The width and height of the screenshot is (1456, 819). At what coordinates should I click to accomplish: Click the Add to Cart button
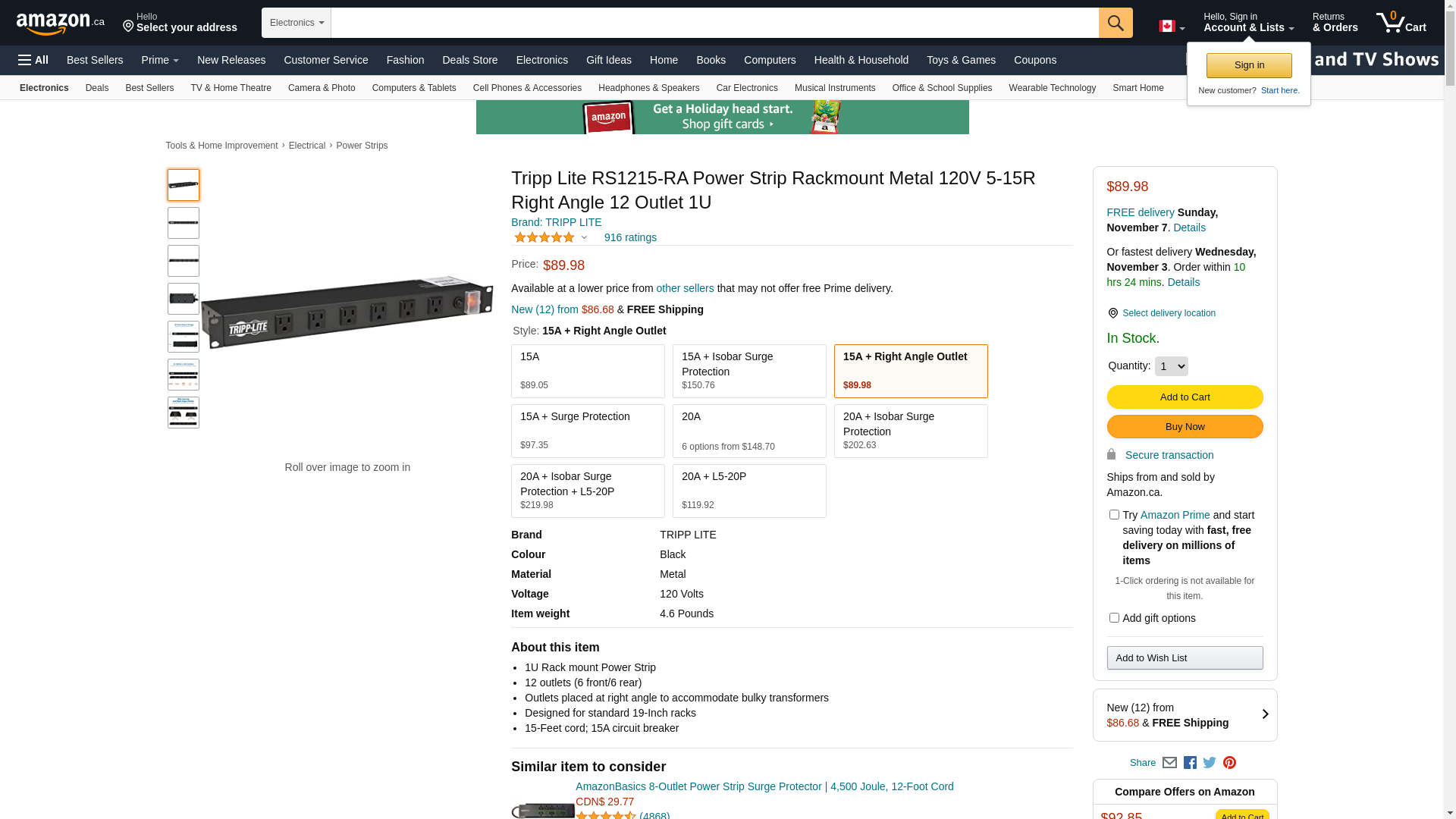[x=1185, y=397]
